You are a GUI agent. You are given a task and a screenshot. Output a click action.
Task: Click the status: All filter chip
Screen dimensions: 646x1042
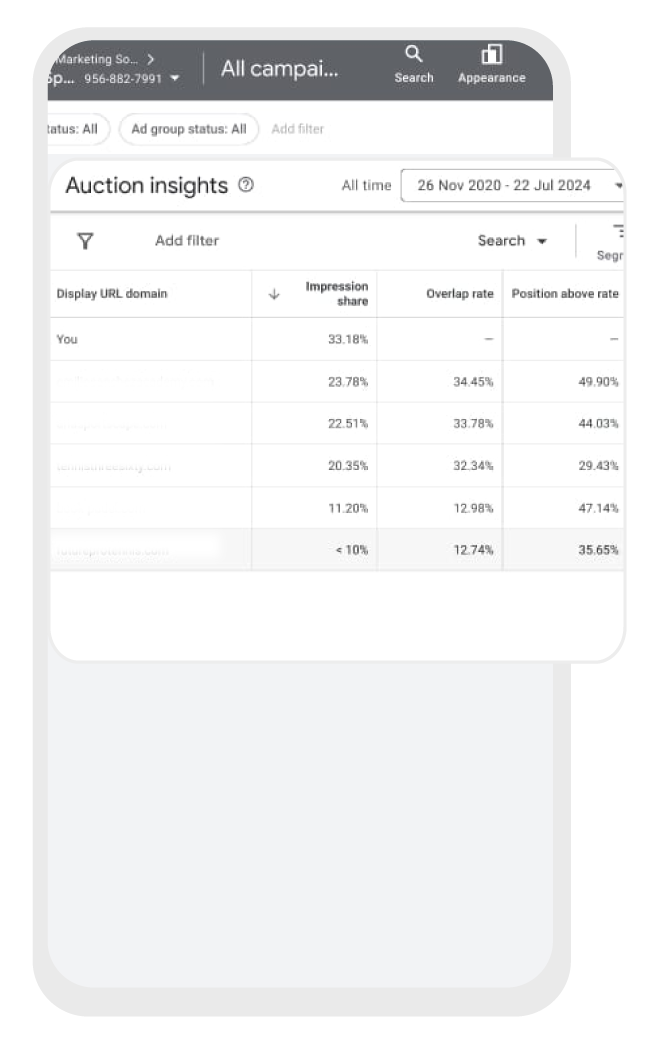[x=78, y=129]
